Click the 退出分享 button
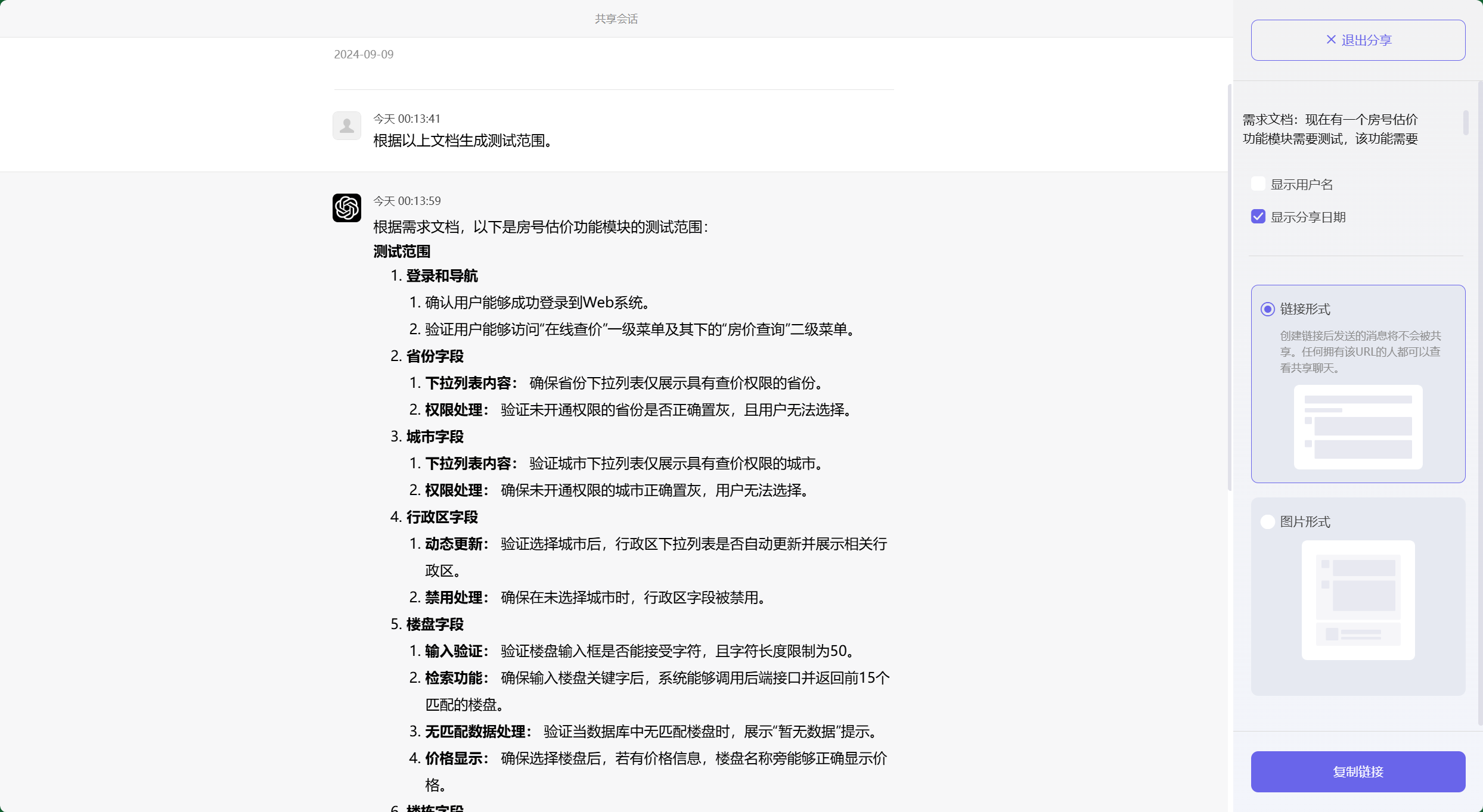 click(1358, 39)
